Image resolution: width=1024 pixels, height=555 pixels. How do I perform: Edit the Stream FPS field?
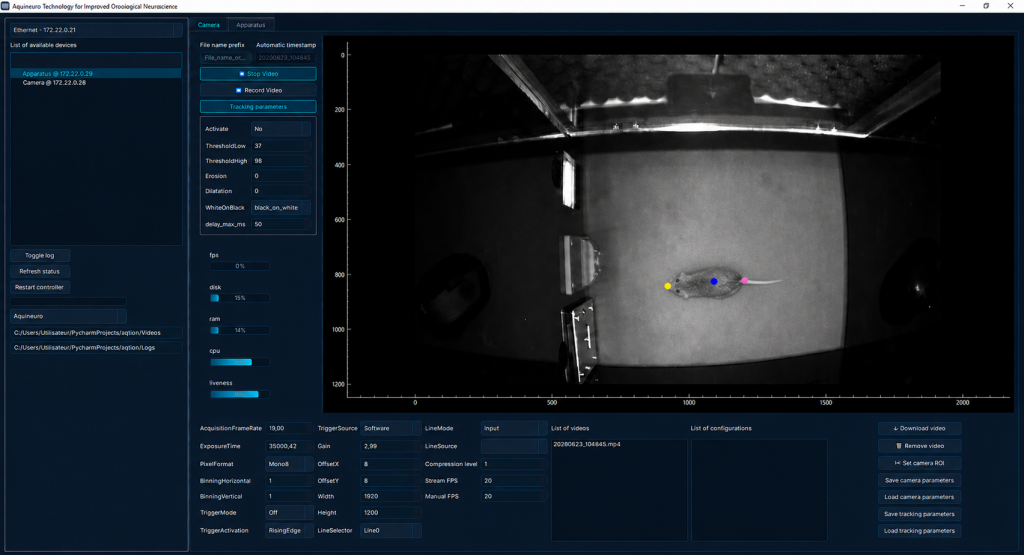pos(513,481)
